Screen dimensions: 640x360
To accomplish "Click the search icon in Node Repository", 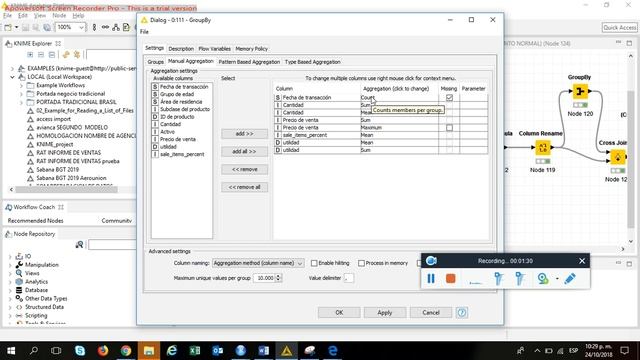I will [x=79, y=244].
